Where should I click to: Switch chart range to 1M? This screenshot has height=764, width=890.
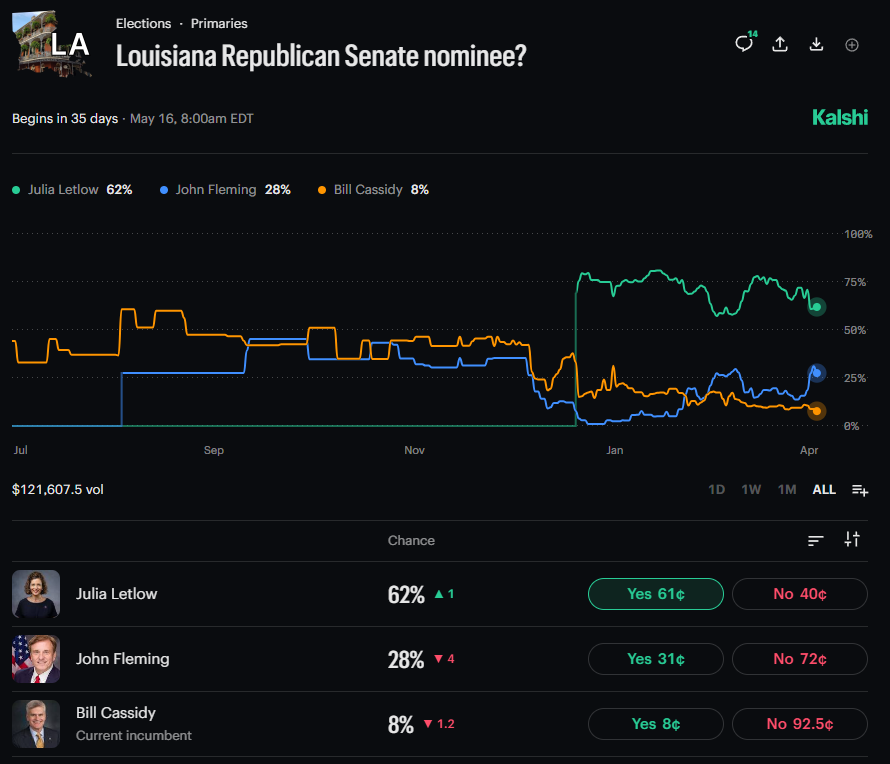point(787,490)
